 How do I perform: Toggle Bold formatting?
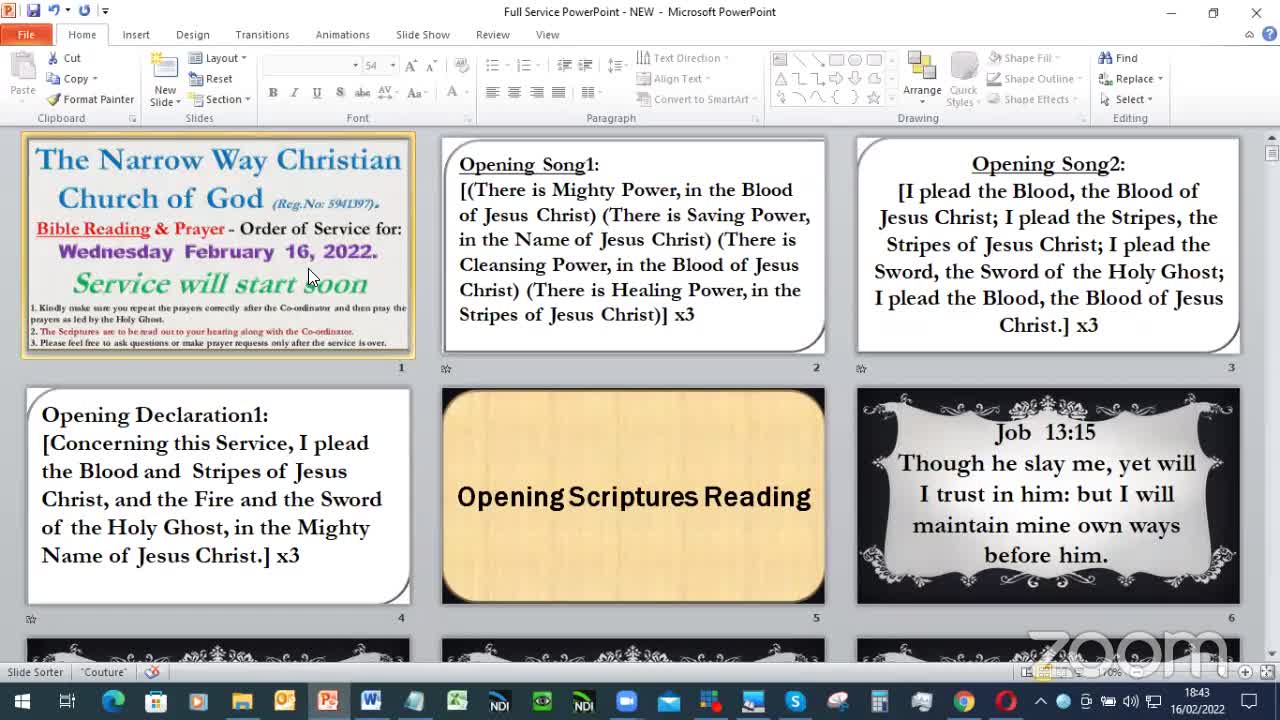tap(272, 92)
